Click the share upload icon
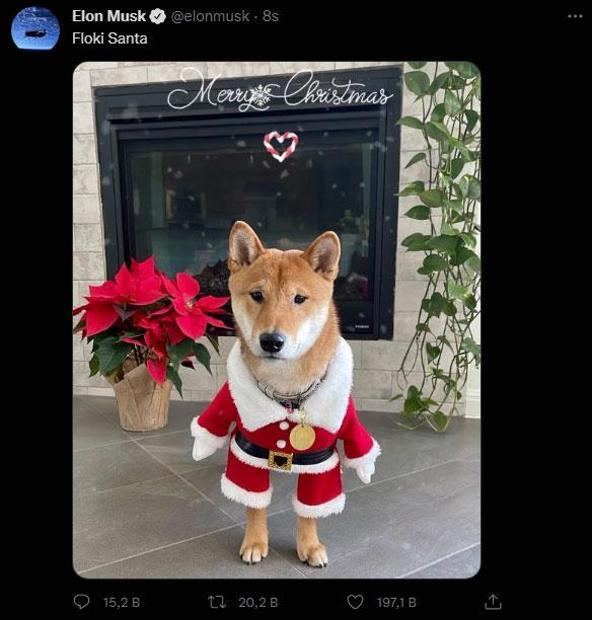 [x=493, y=601]
